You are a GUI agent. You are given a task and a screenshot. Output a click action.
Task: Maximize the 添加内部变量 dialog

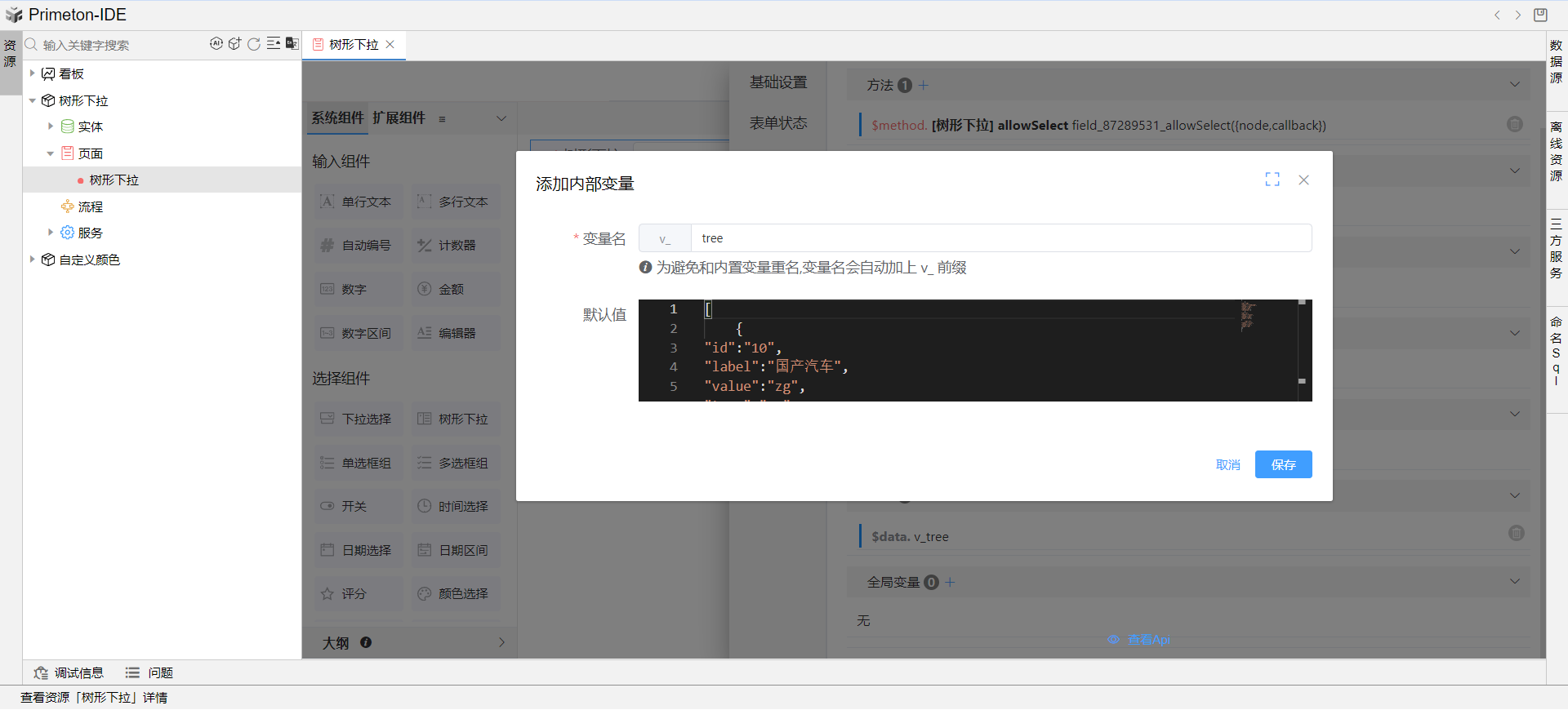(x=1272, y=180)
